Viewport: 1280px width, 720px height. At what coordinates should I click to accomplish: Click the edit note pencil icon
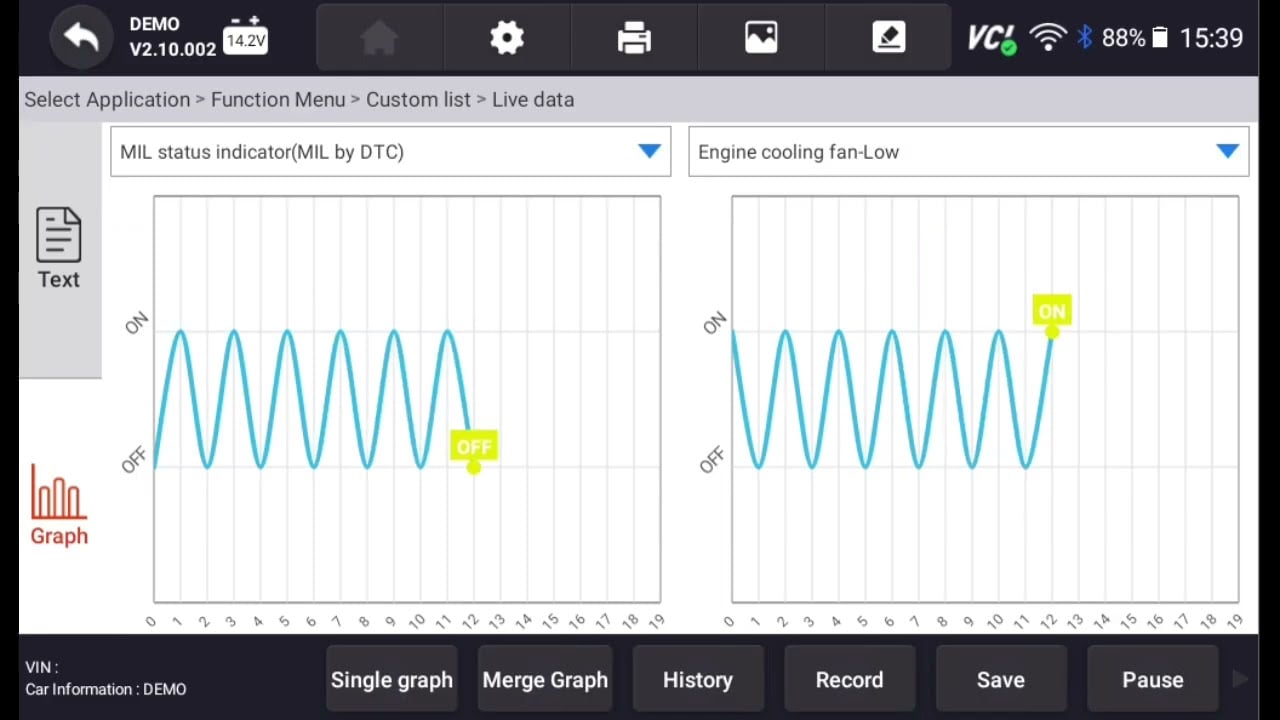tap(888, 38)
